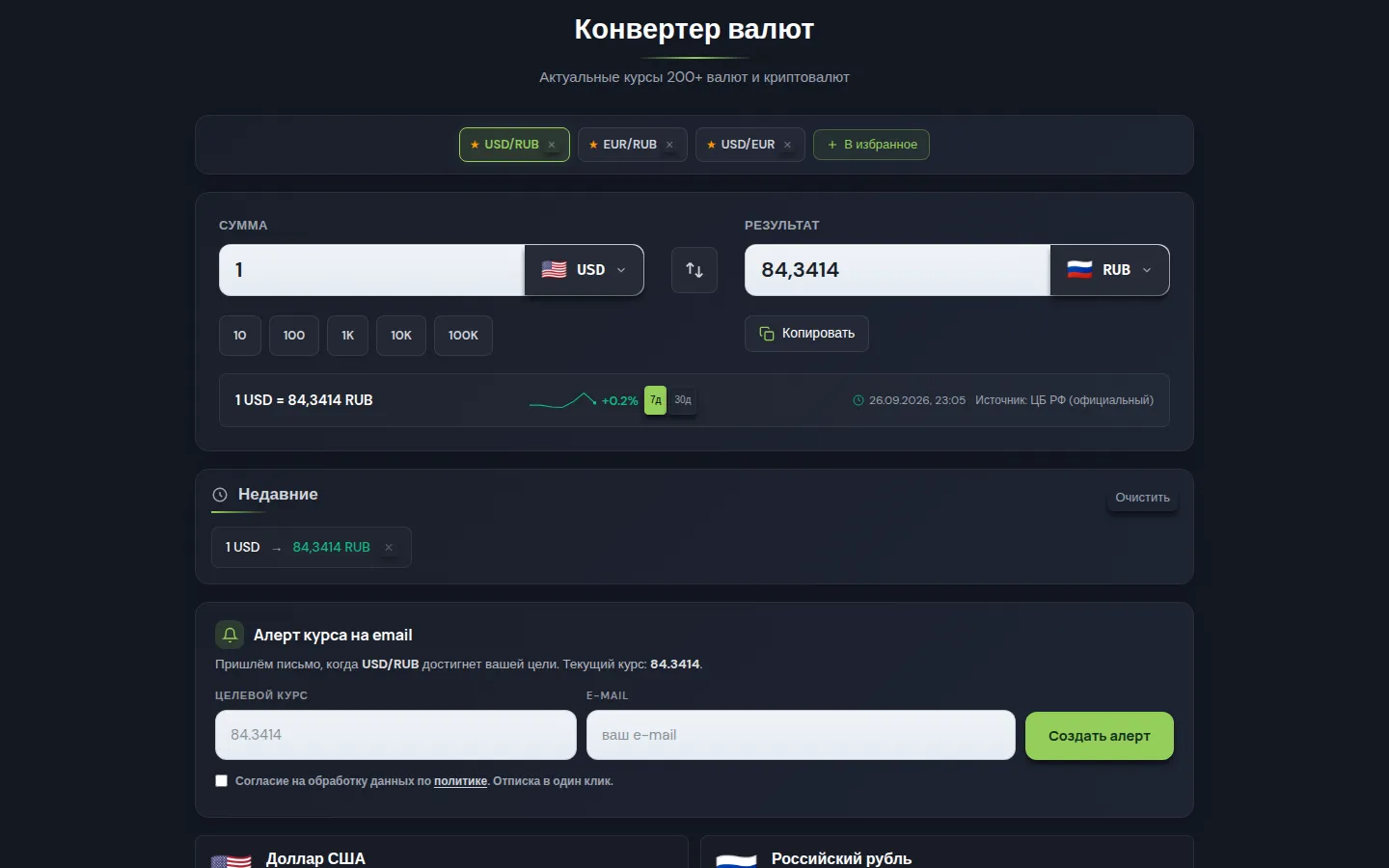
Task: Set amount to 100 preset
Action: 294,336
